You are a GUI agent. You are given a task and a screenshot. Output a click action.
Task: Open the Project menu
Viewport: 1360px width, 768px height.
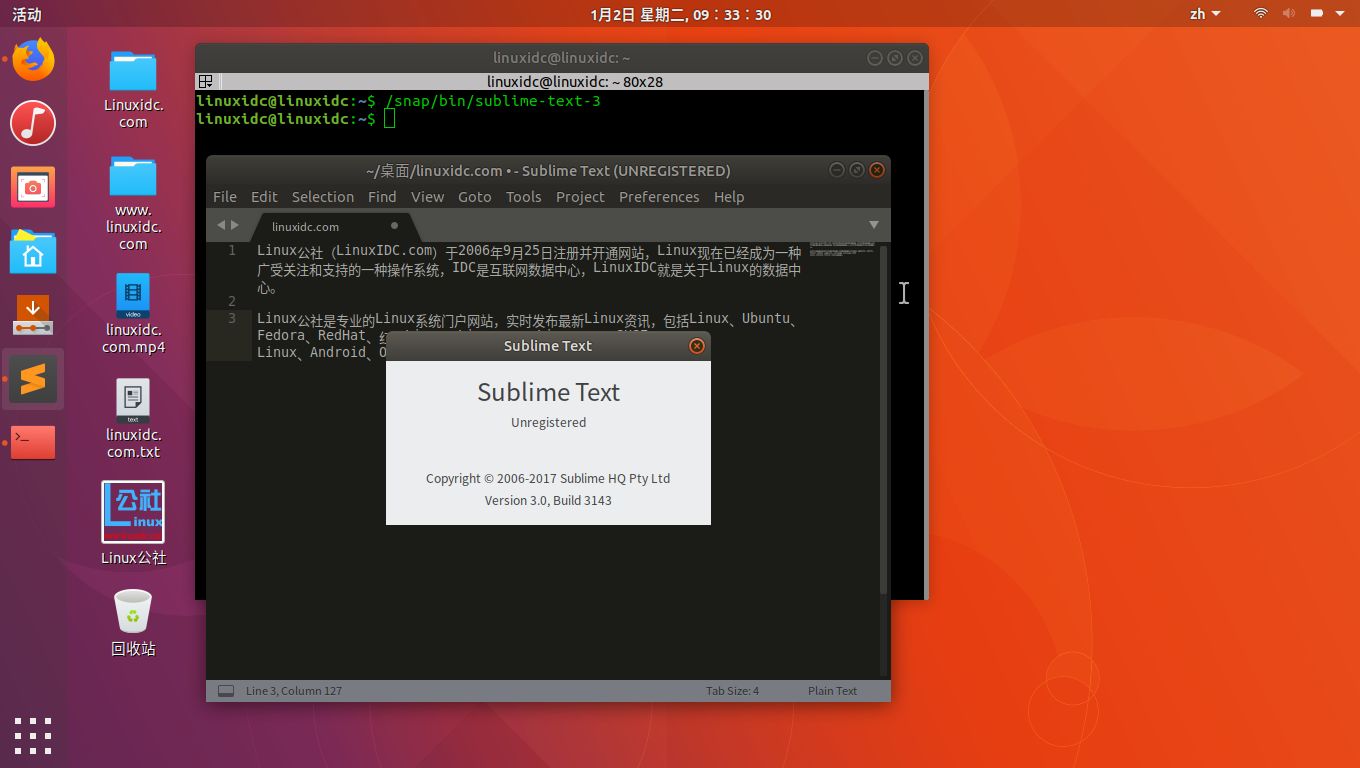pos(580,197)
